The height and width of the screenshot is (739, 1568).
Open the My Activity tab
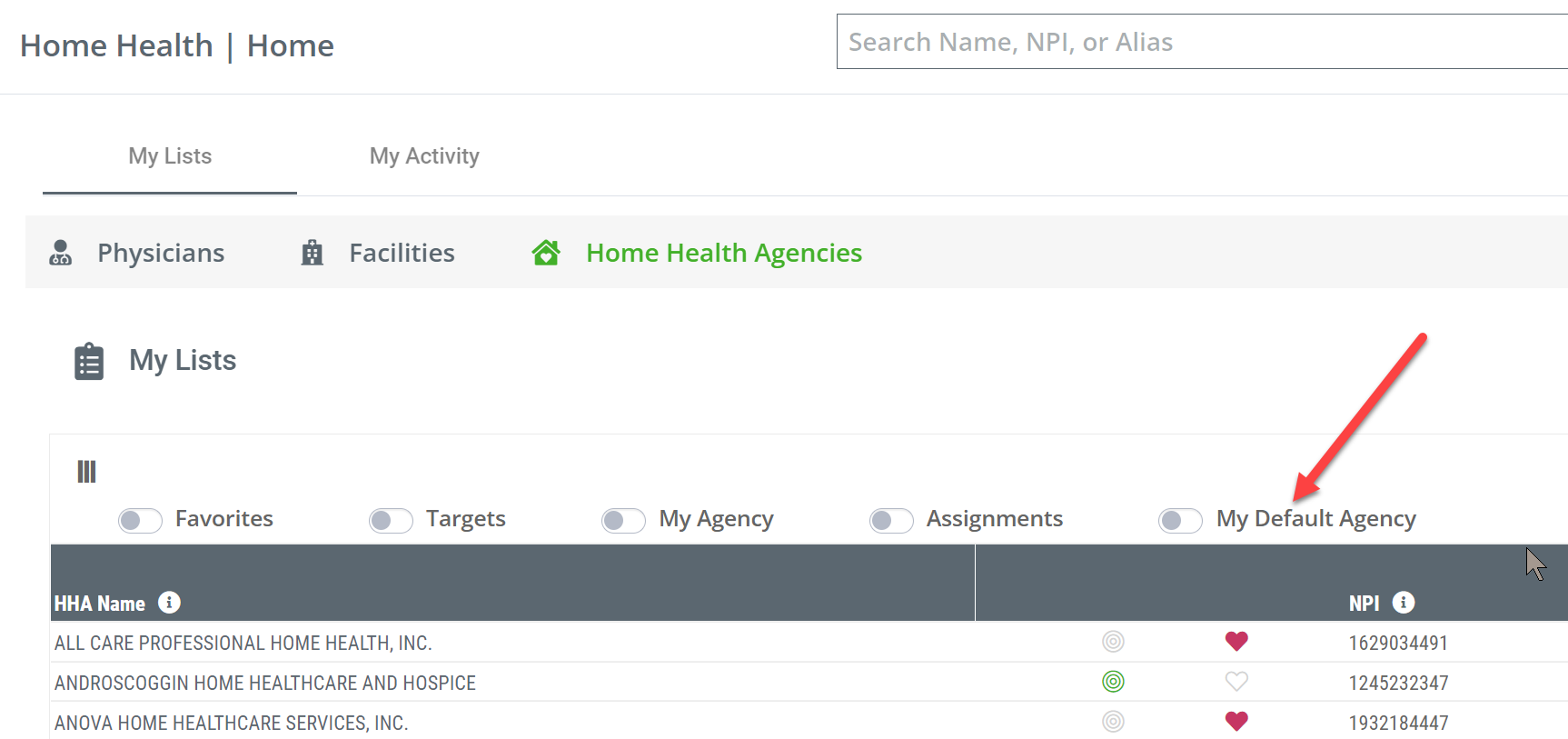point(424,156)
